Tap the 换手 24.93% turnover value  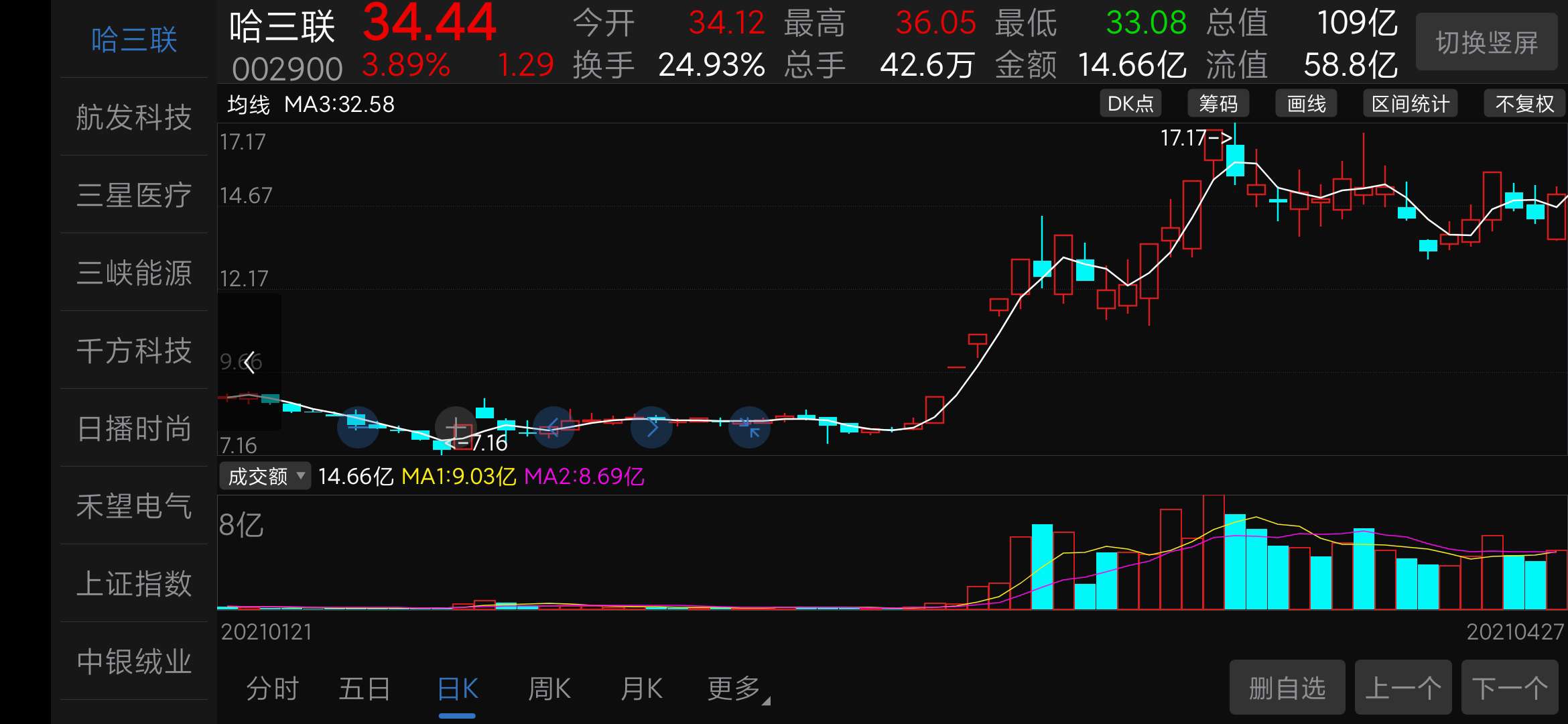tap(669, 65)
